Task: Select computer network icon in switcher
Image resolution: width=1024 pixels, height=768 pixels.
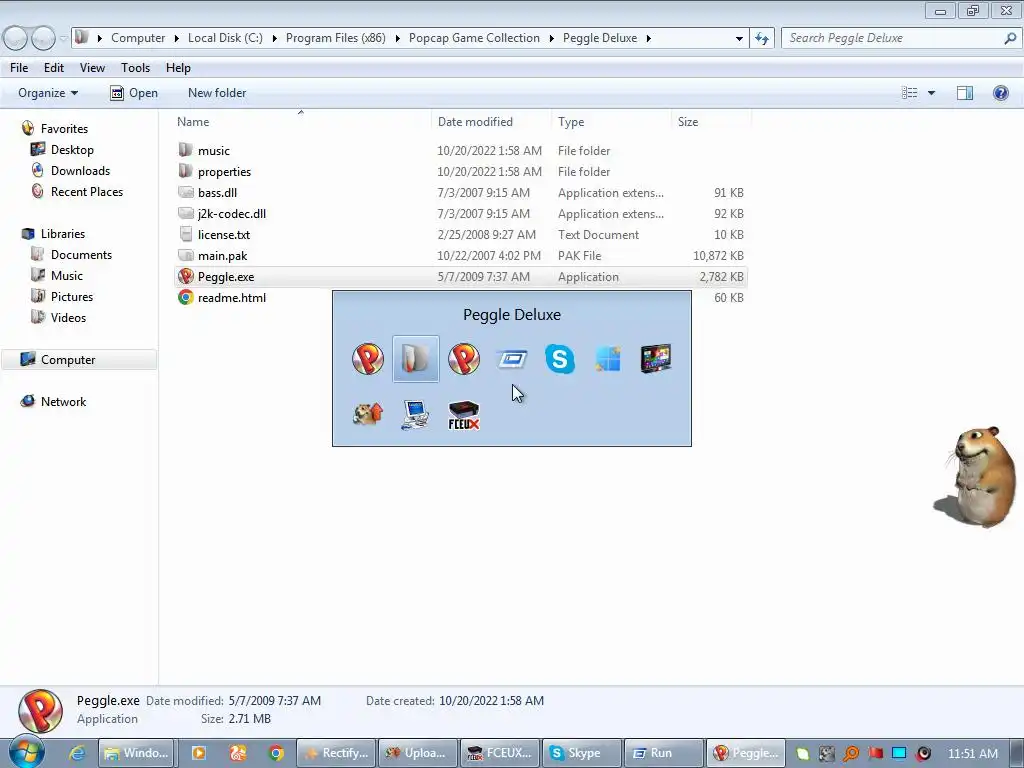Action: (415, 415)
